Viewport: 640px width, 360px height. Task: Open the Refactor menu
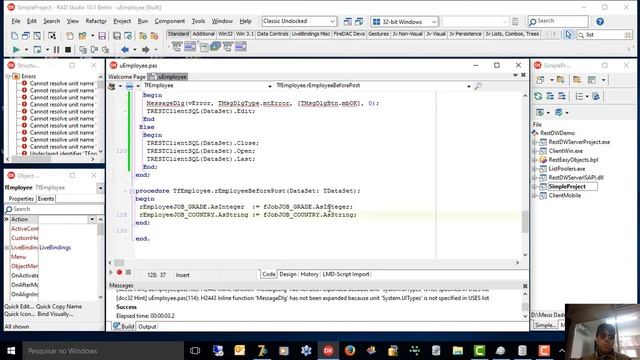pos(96,21)
